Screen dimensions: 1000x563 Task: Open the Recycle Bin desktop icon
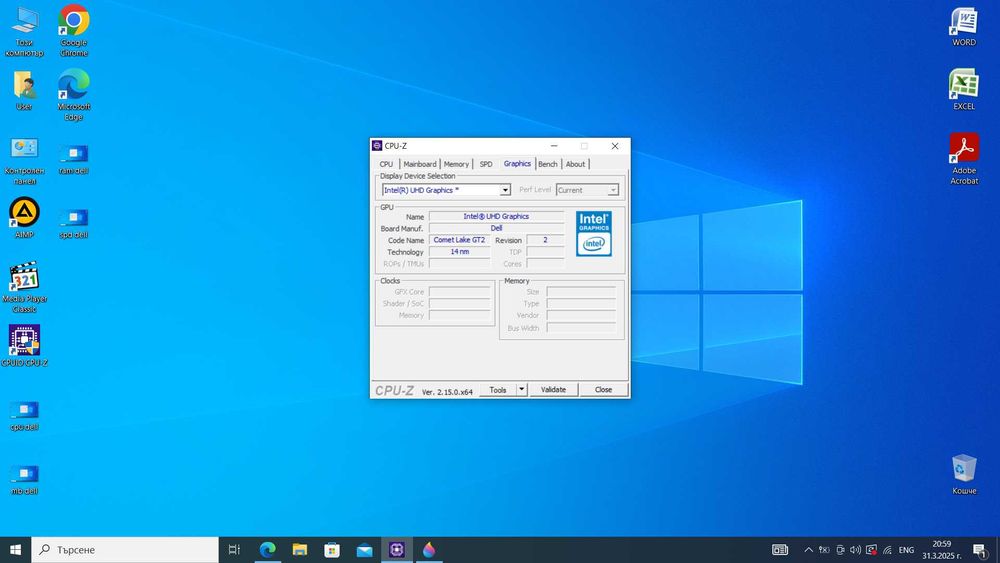coord(964,474)
